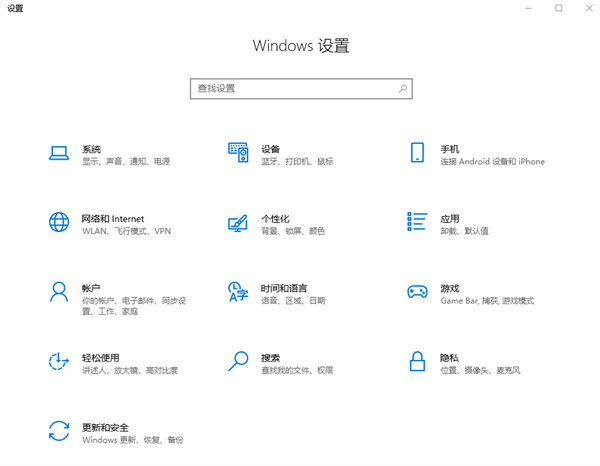This screenshot has height=466, width=600.
Task: Open the 时间和语言 settings title
Action: coord(284,288)
